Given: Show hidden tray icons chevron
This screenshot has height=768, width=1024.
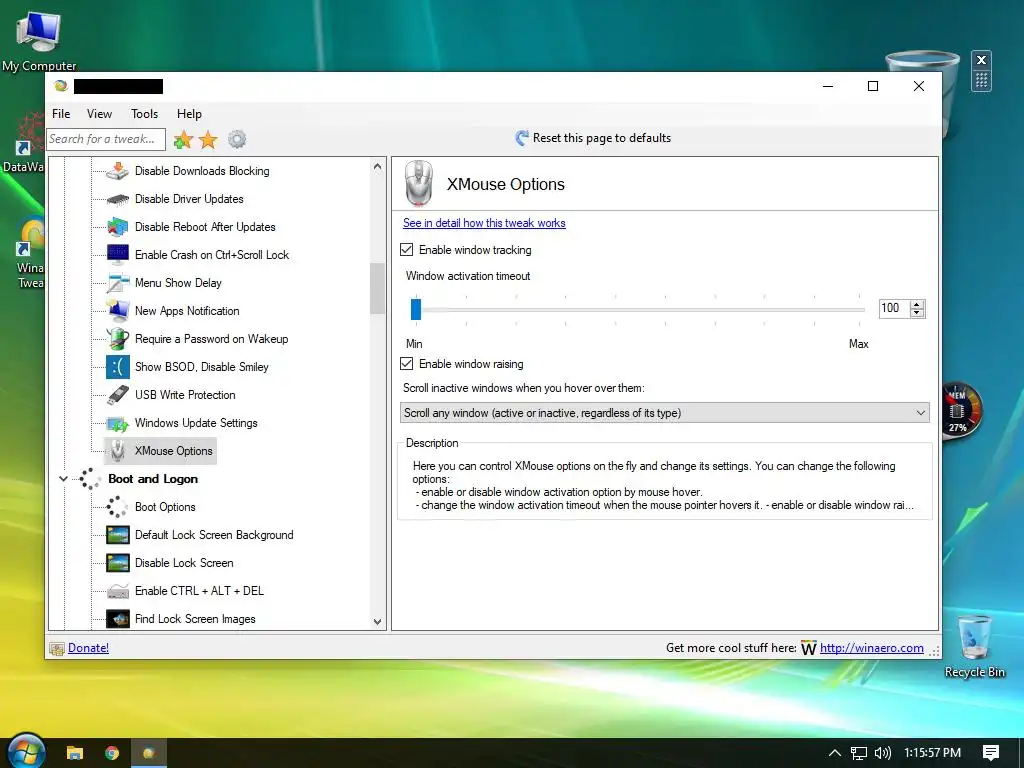Looking at the screenshot, I should tap(835, 753).
